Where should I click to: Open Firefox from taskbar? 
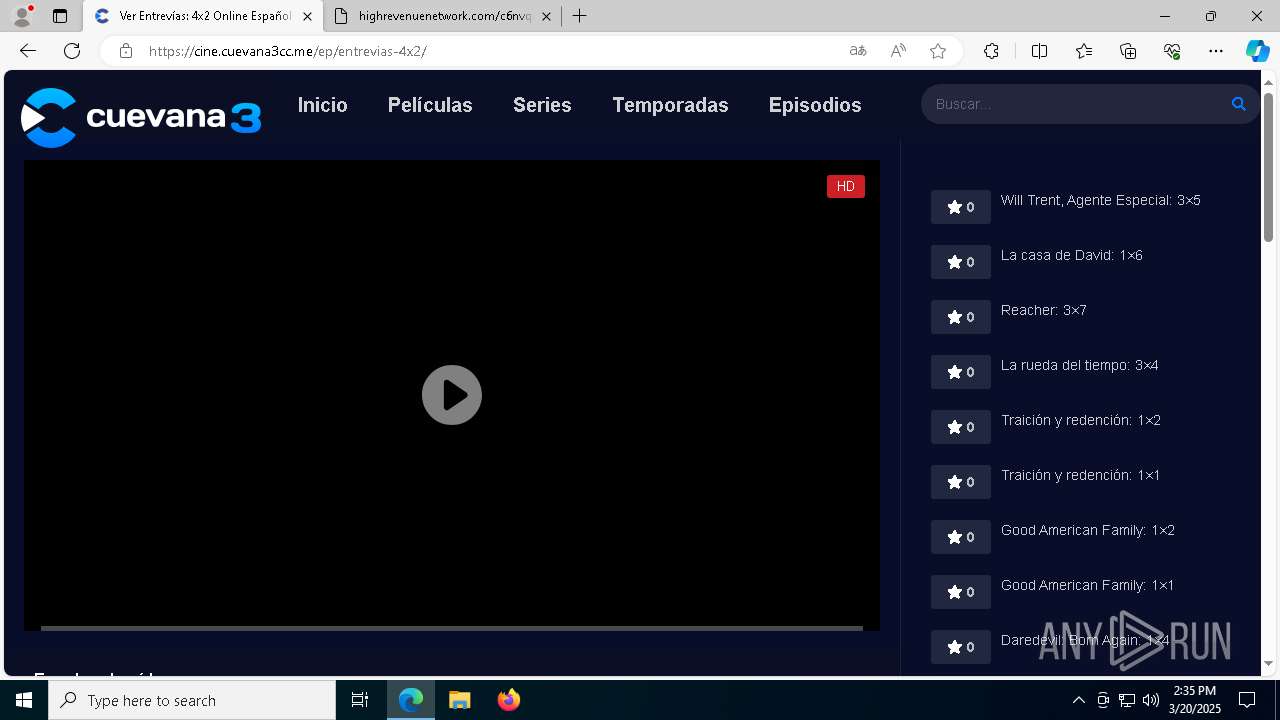tap(509, 700)
